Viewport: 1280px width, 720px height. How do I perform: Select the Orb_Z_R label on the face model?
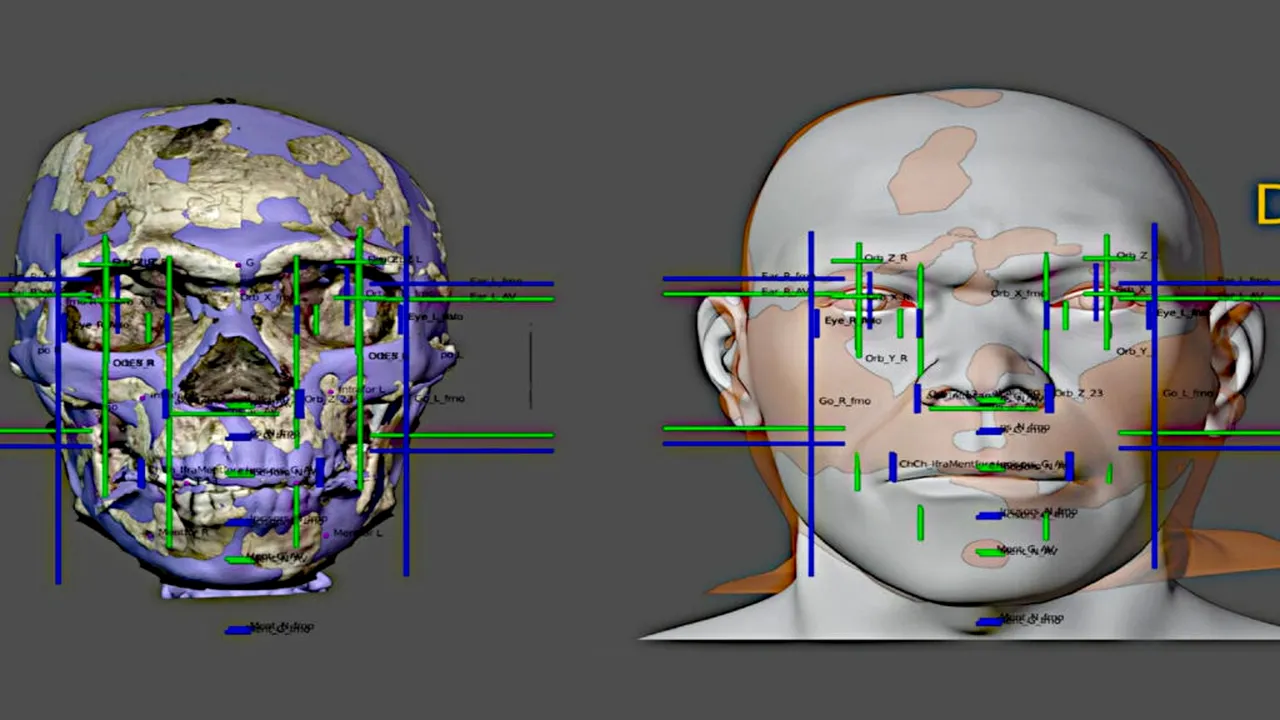(x=886, y=258)
